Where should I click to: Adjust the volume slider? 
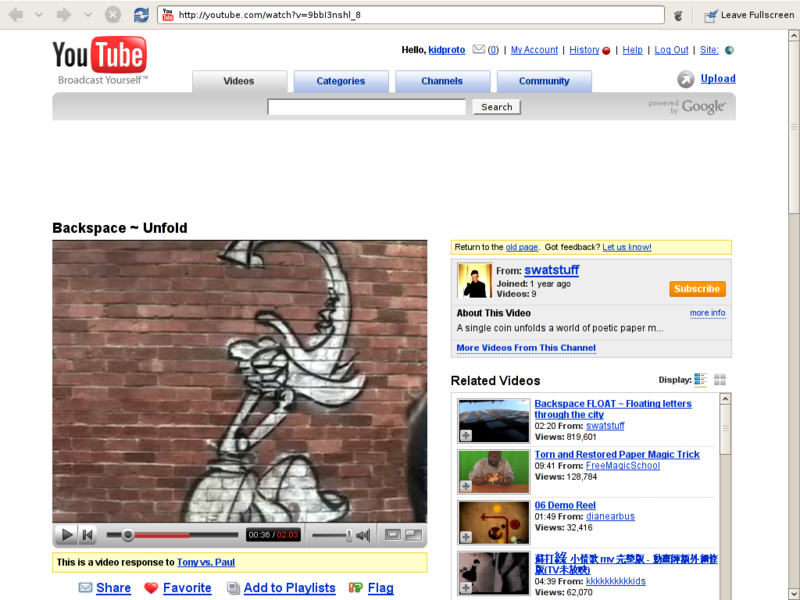[x=332, y=535]
